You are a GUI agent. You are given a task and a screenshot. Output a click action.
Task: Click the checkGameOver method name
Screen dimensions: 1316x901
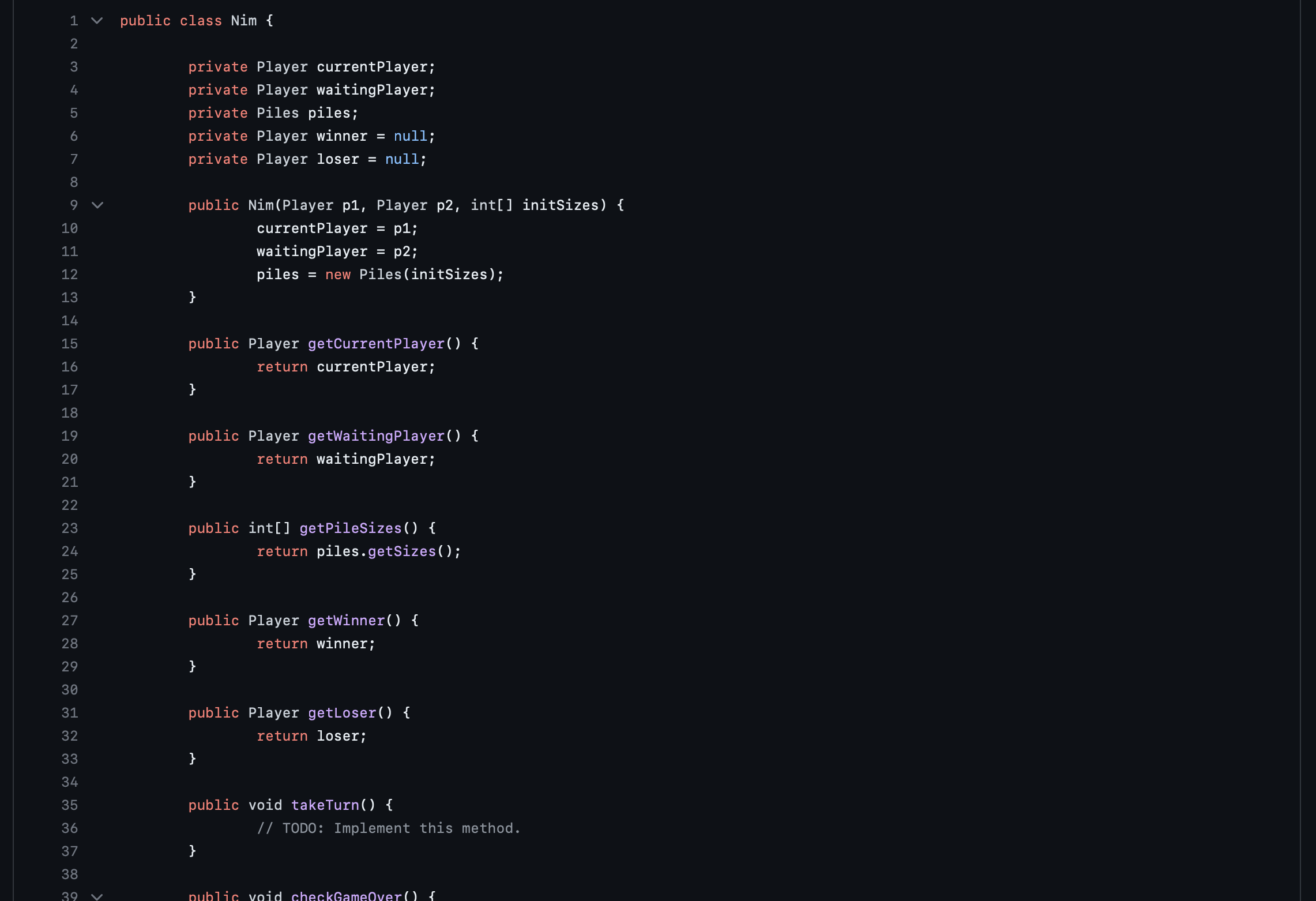(x=346, y=895)
